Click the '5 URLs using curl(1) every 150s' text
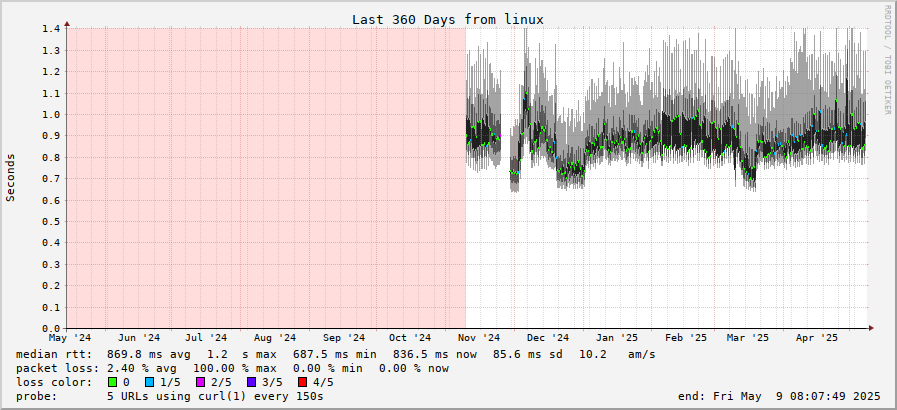This screenshot has height=410, width=897. point(215,396)
